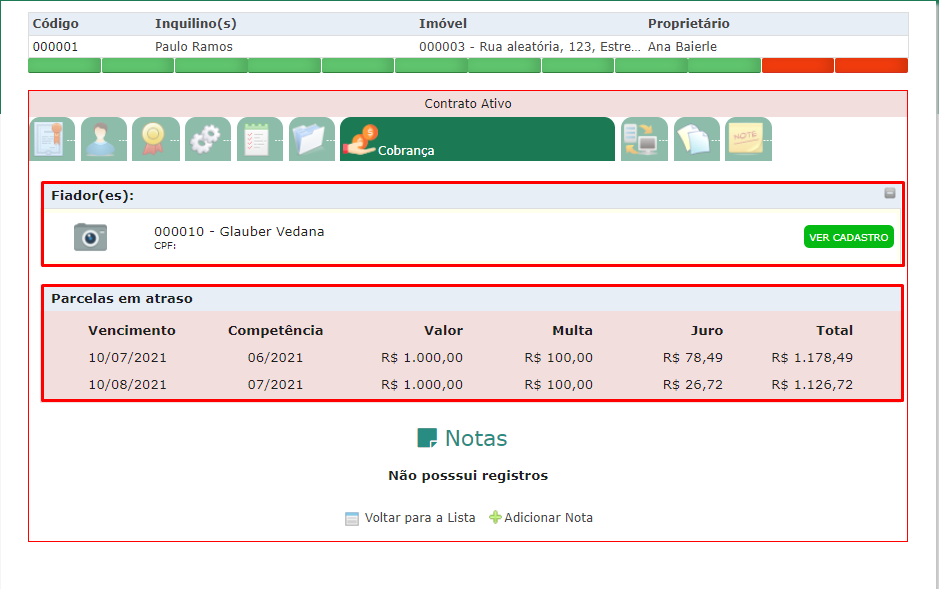
Task: Click the guarantor camera photo placeholder
Action: coord(90,237)
